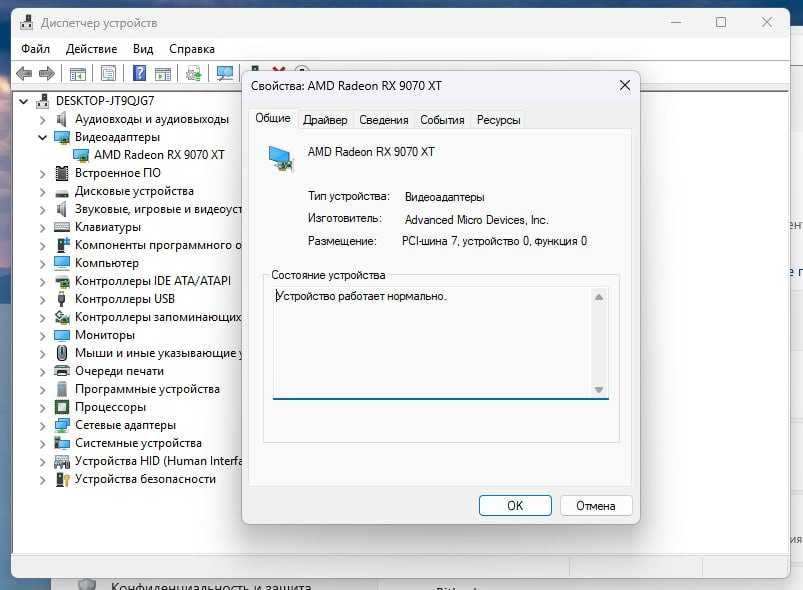Switch to the Ресурсы tab
Viewport: 803px width, 590px height.
point(498,120)
